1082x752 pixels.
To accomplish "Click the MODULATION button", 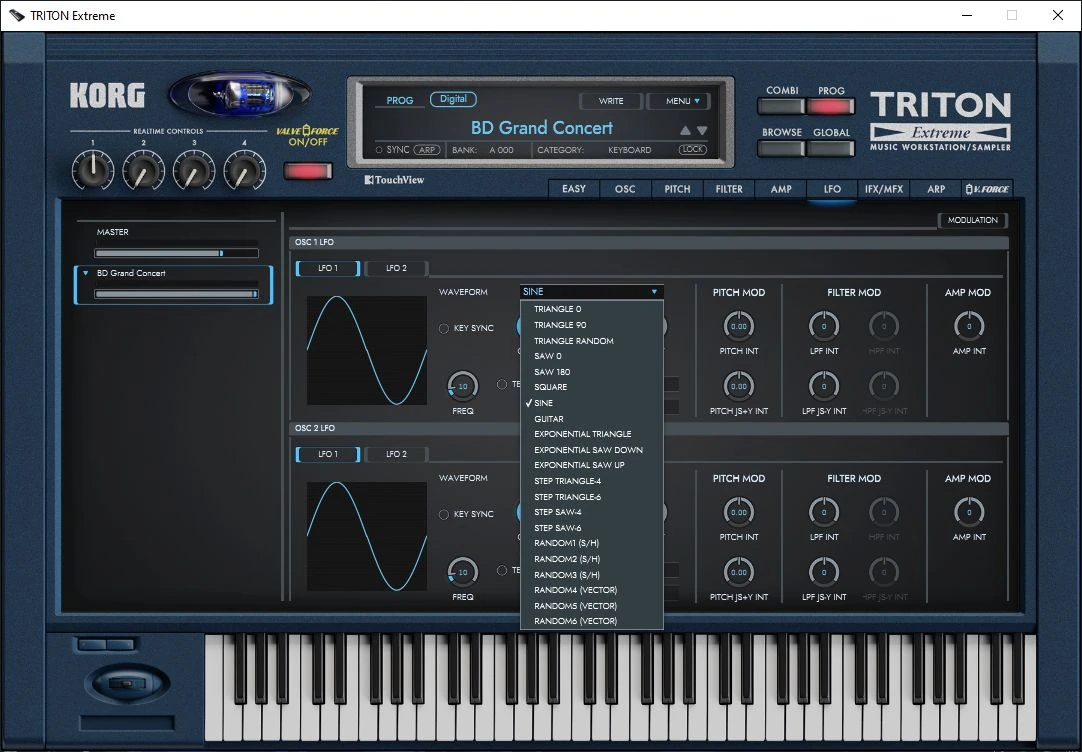I will (972, 220).
